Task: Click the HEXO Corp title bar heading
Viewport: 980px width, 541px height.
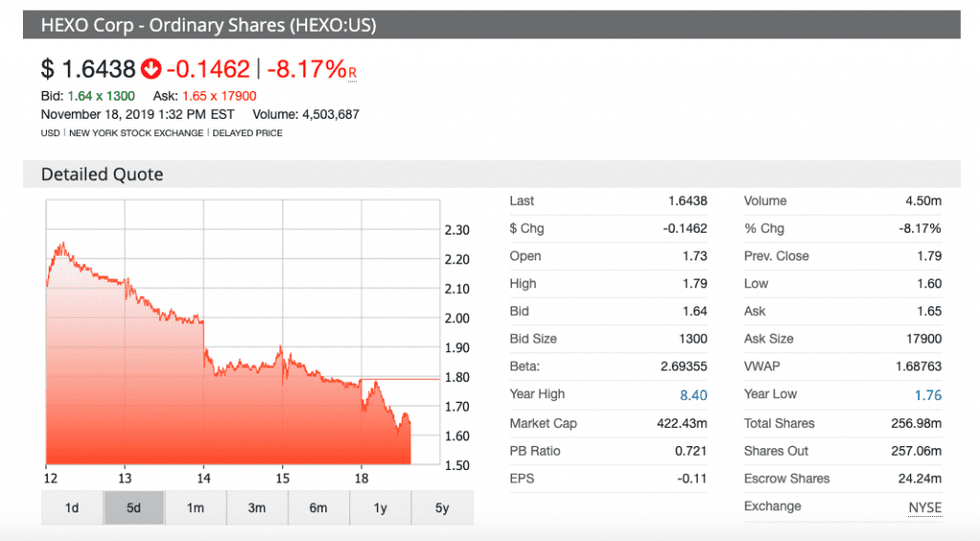Action: click(208, 25)
